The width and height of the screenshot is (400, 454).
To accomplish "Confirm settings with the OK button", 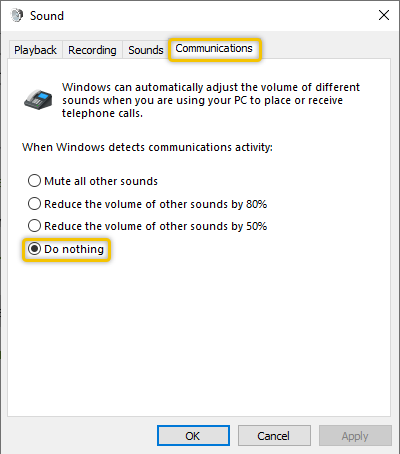I will [193, 436].
